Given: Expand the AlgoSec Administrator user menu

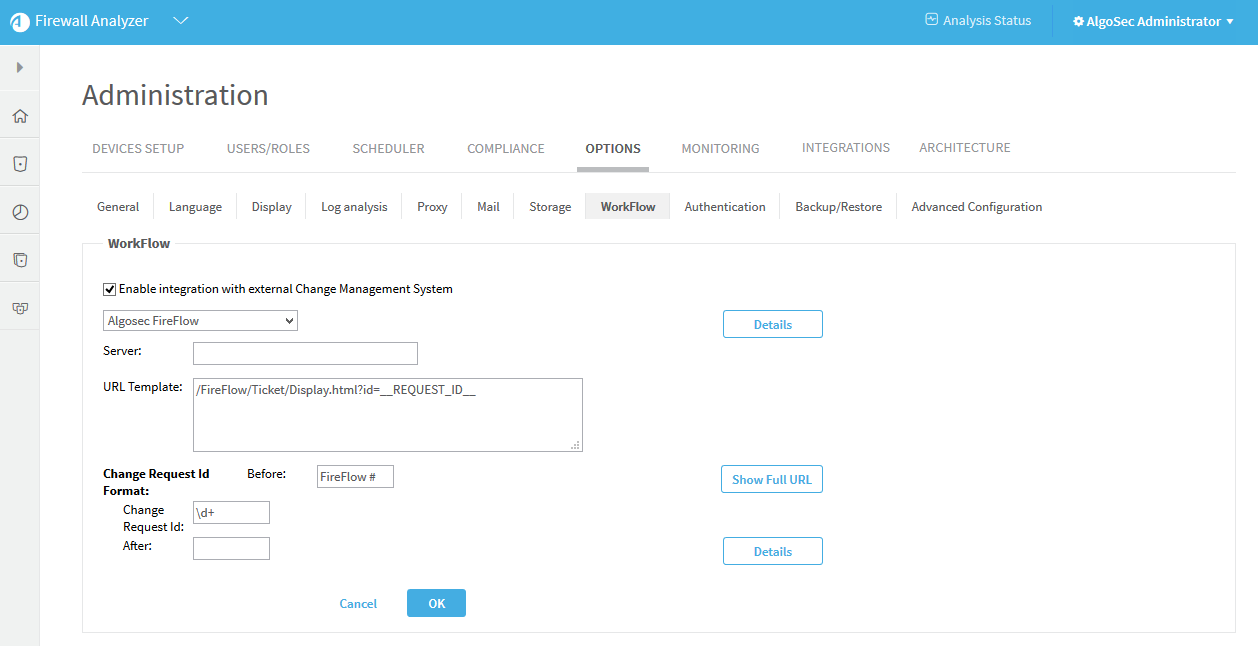Looking at the screenshot, I should click(1229, 22).
